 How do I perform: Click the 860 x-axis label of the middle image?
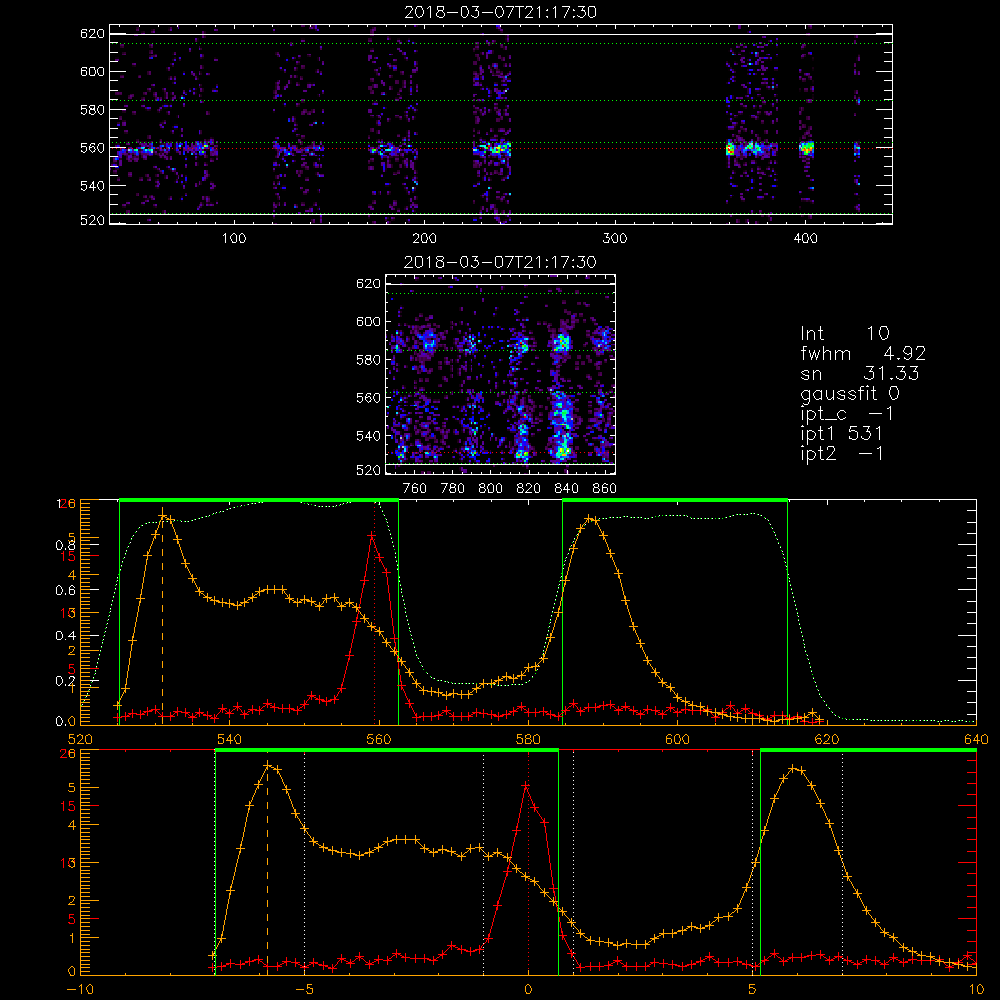coord(605,489)
